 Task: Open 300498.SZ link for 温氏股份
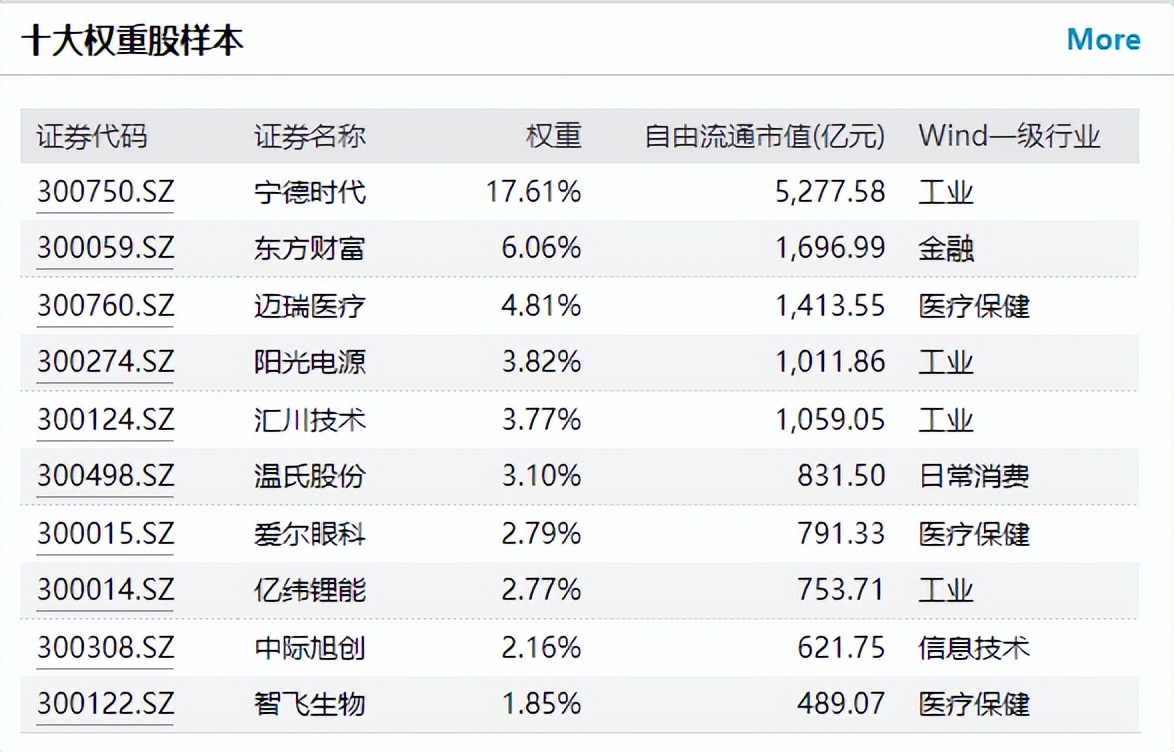[105, 476]
